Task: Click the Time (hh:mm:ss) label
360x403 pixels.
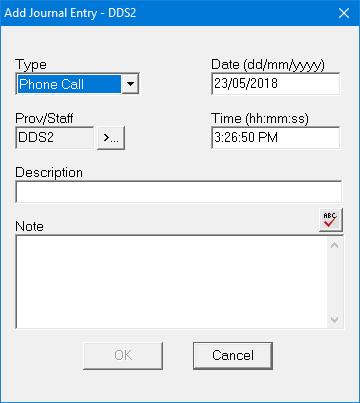Action: point(260,119)
